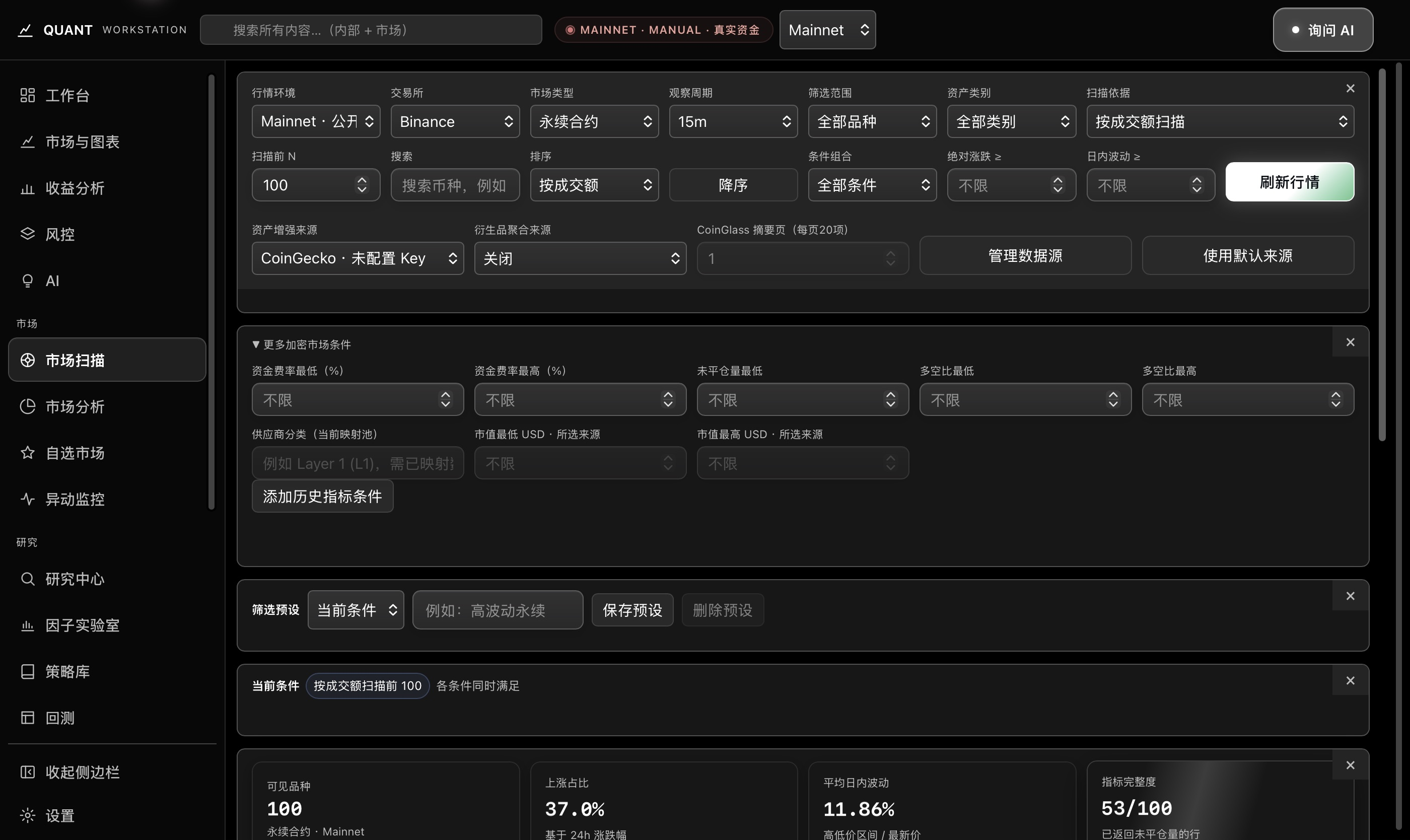Expand the 观察周期 15m dropdown
This screenshot has width=1410, height=840.
point(733,121)
